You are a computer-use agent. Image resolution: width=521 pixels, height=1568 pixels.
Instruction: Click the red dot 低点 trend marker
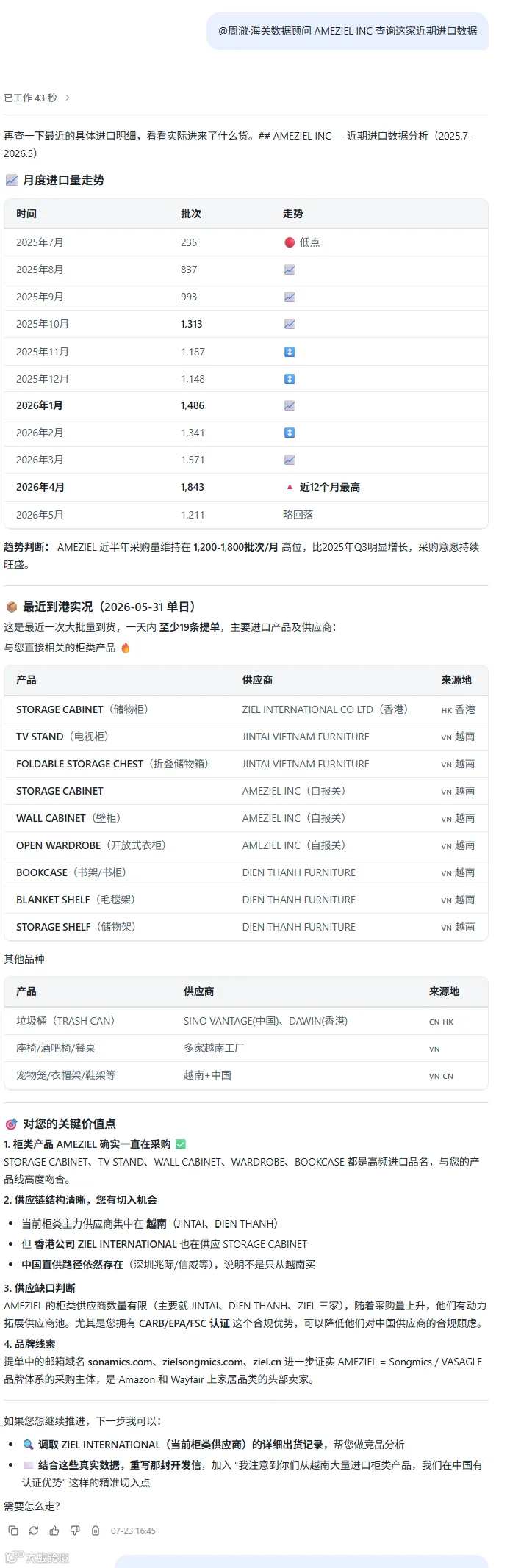pyautogui.click(x=302, y=242)
